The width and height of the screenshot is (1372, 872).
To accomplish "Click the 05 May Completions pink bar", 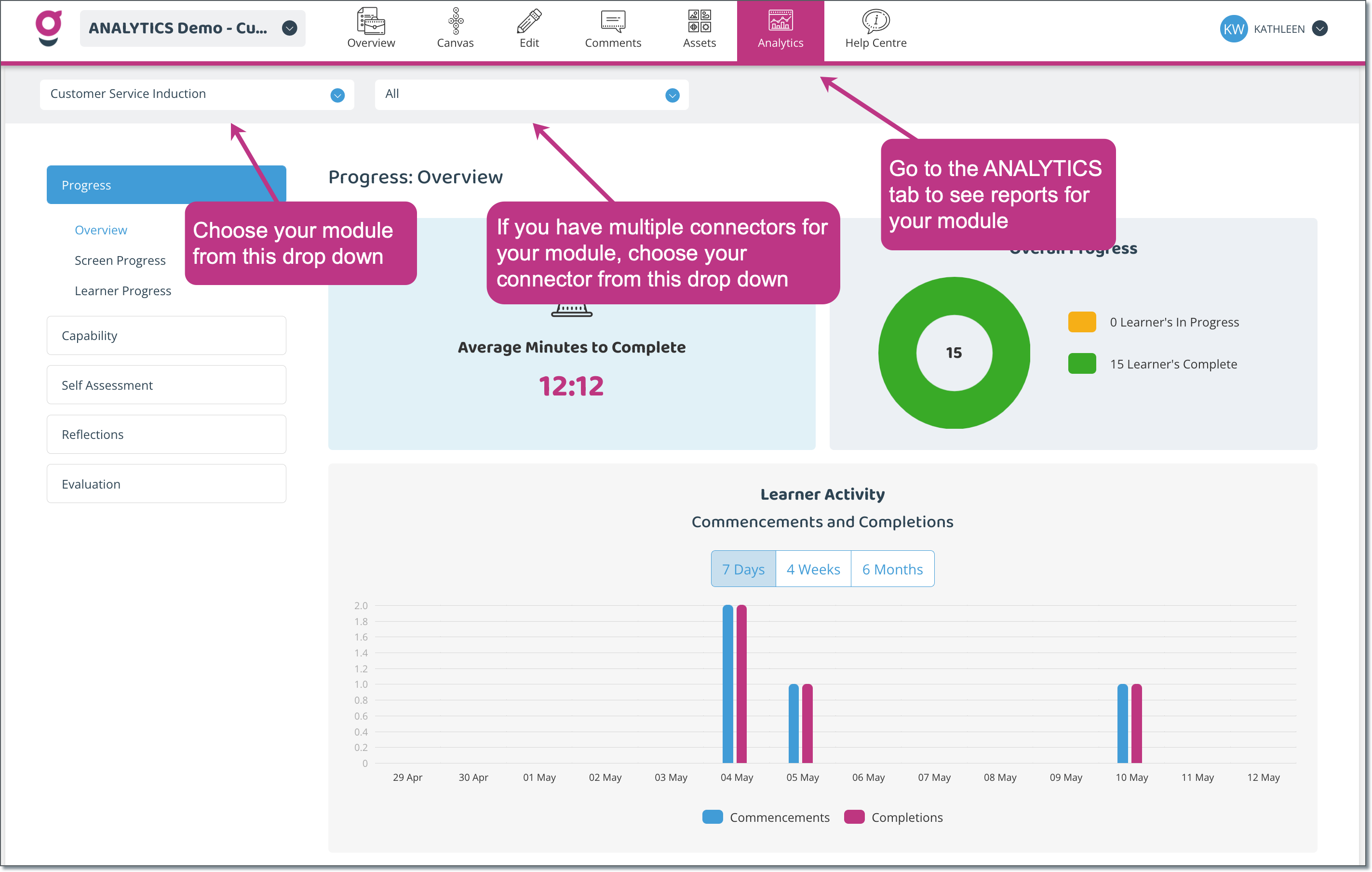I will pos(807,723).
